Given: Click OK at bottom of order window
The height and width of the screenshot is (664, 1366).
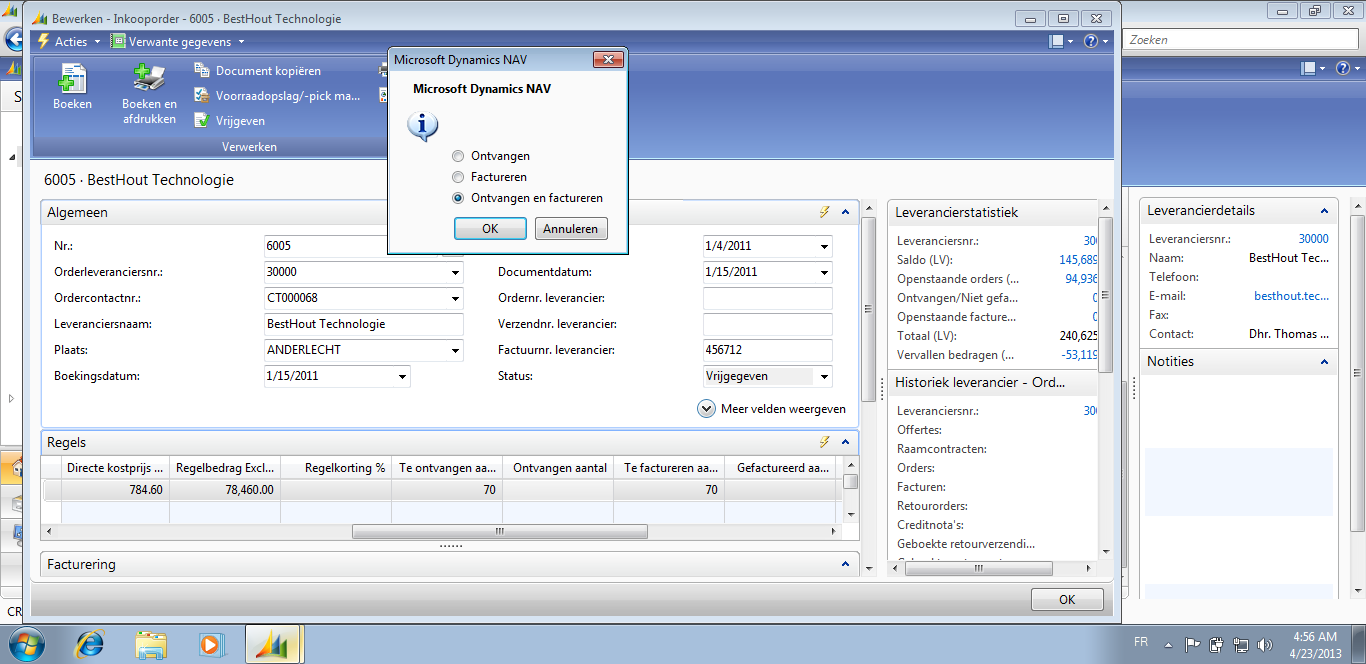Looking at the screenshot, I should [1067, 599].
